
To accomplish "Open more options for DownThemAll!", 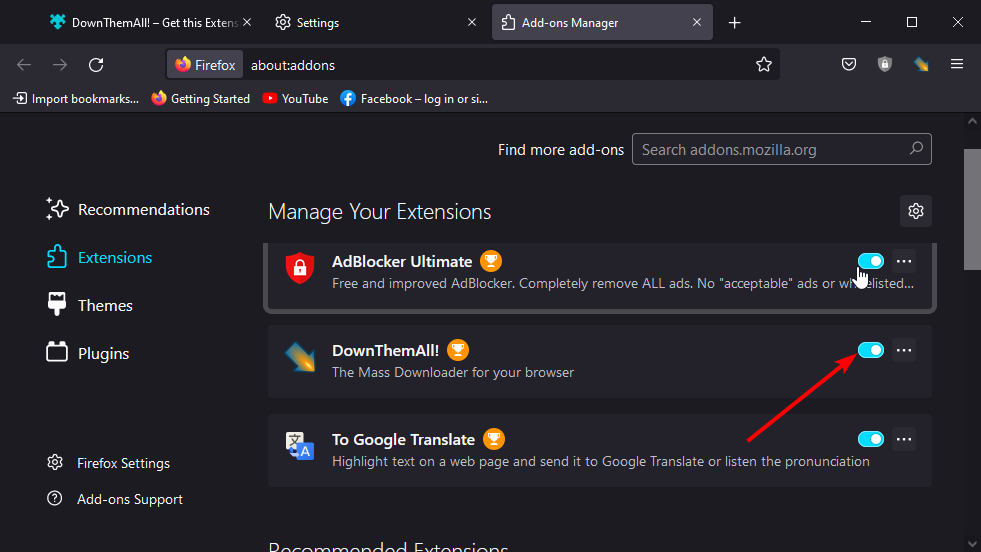I will click(x=903, y=350).
